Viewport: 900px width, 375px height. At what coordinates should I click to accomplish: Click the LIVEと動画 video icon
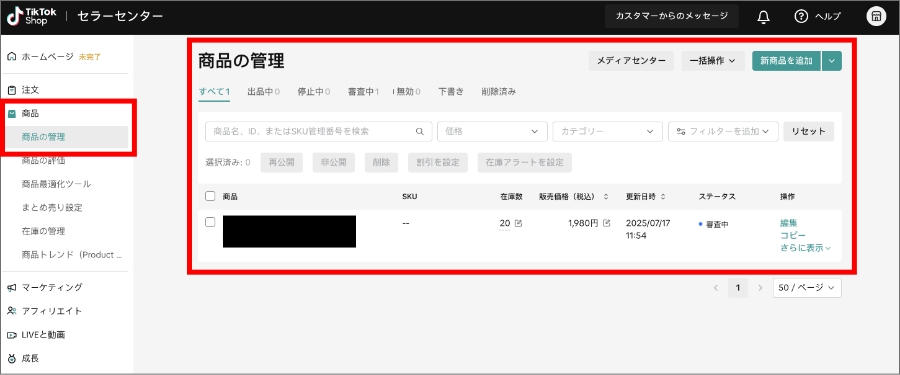12,335
